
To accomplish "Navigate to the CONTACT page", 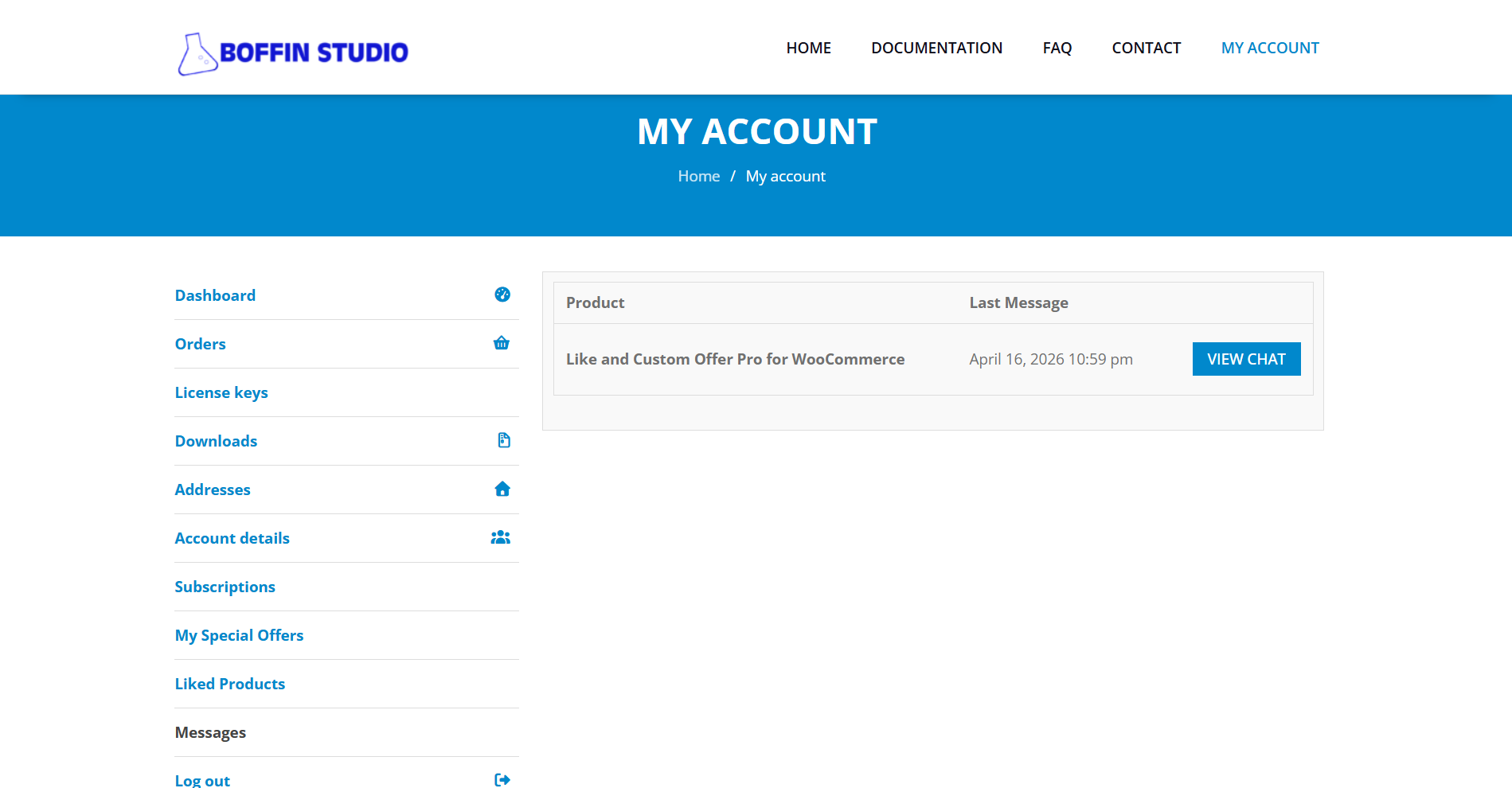I will [x=1146, y=48].
